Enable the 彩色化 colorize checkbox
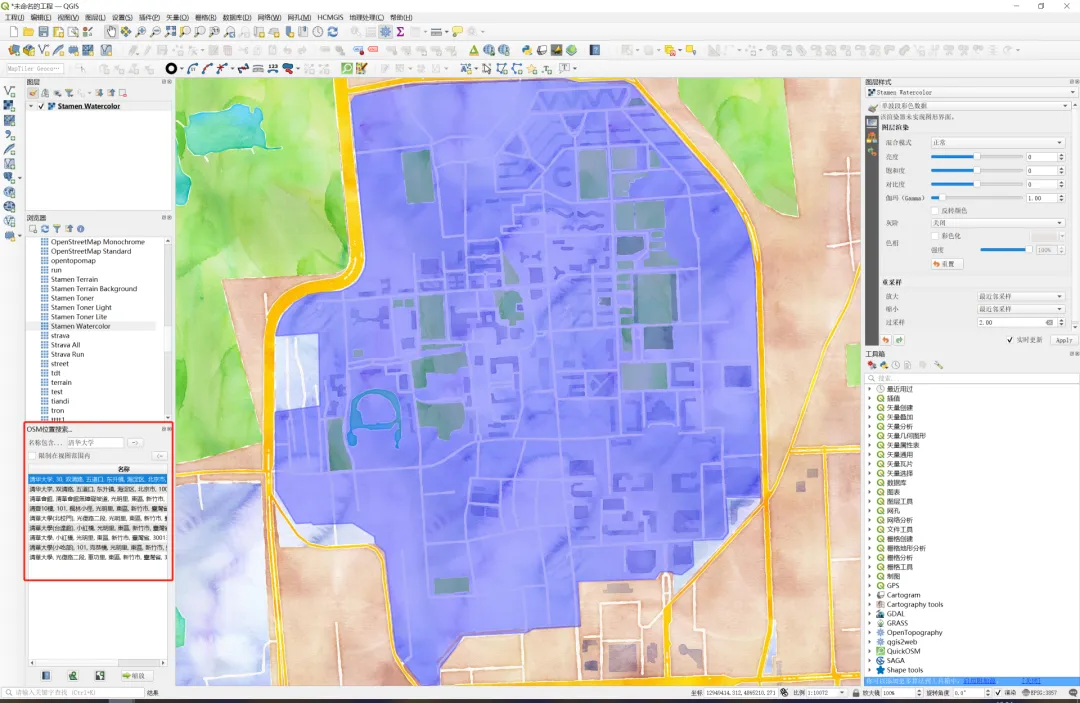Image resolution: width=1080 pixels, height=703 pixels. pyautogui.click(x=935, y=235)
